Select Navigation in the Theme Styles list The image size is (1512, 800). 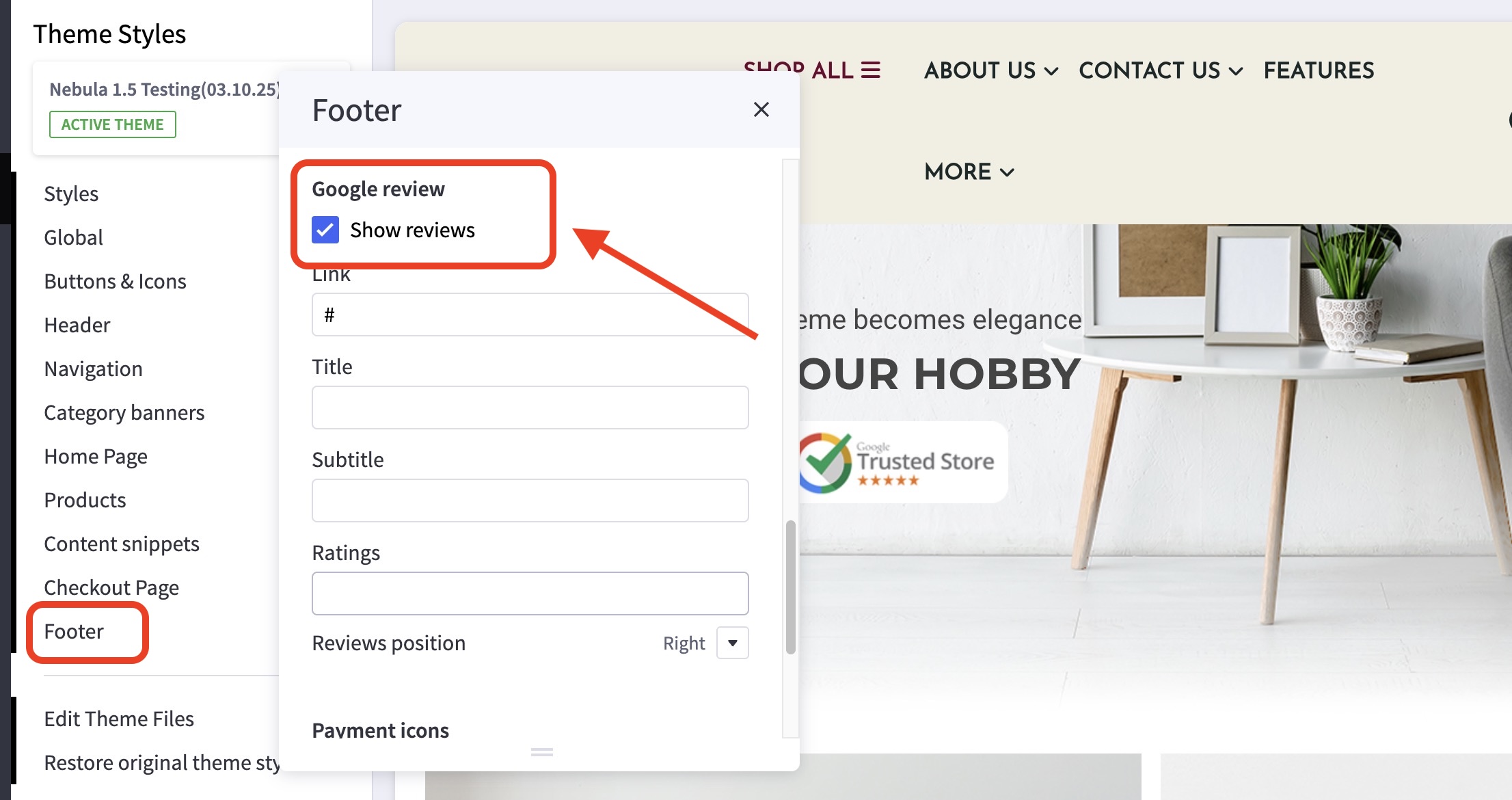[93, 369]
